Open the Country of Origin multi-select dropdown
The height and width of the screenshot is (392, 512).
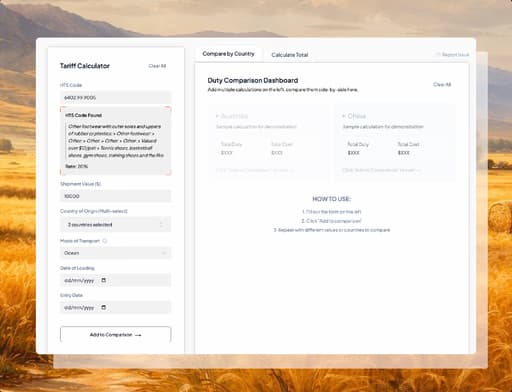[x=115, y=224]
